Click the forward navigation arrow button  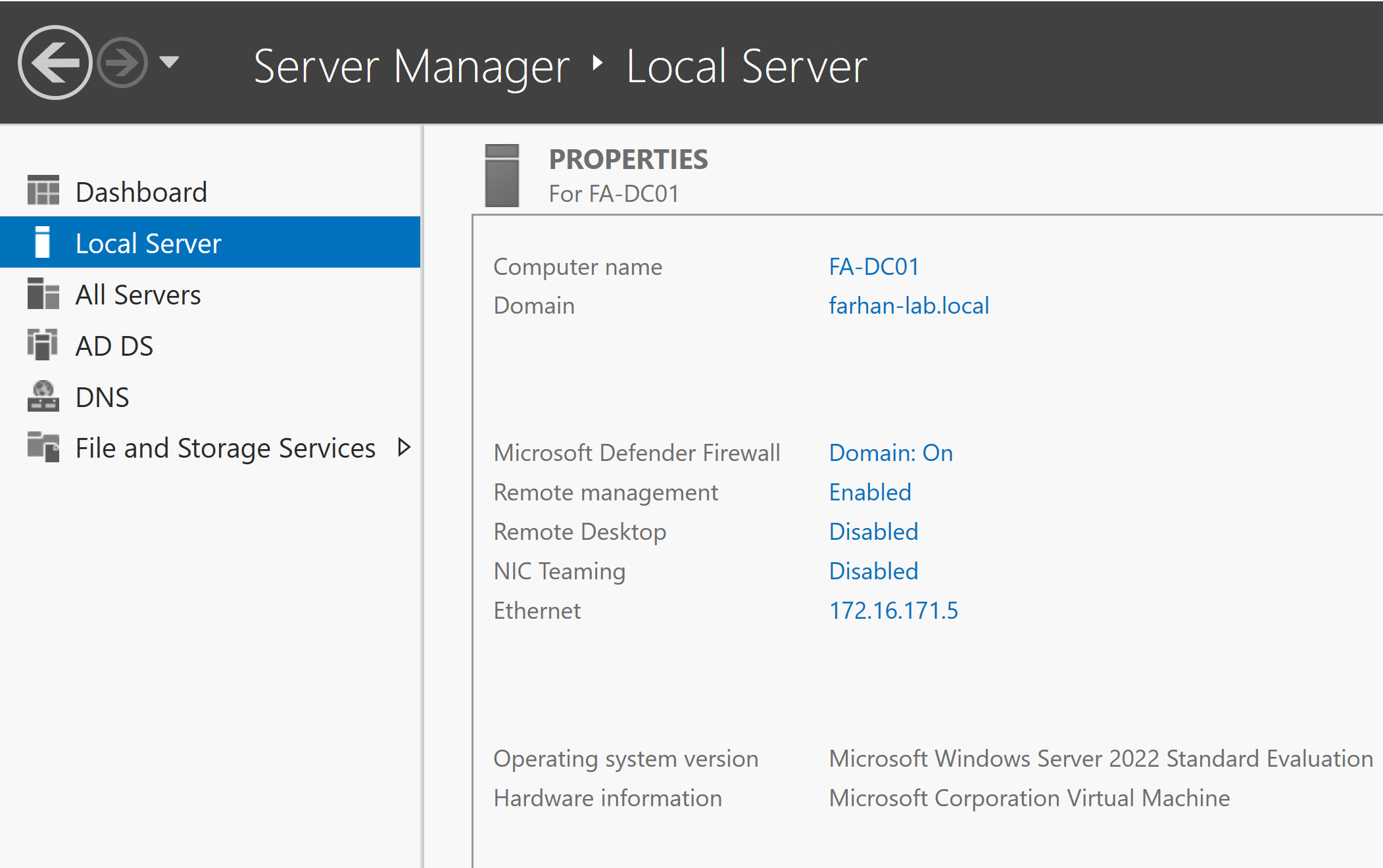pyautogui.click(x=122, y=63)
